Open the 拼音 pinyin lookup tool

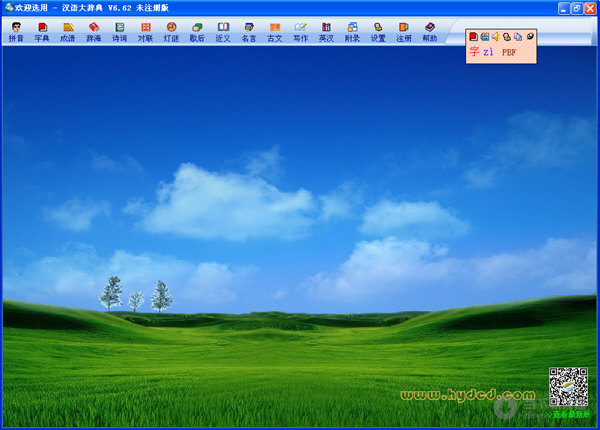[x=16, y=32]
